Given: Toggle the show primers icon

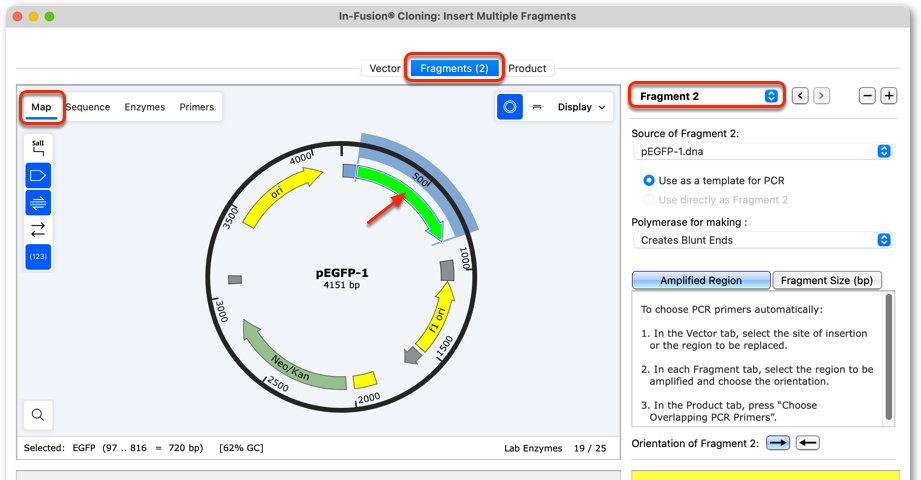Looking at the screenshot, I should [x=38, y=203].
